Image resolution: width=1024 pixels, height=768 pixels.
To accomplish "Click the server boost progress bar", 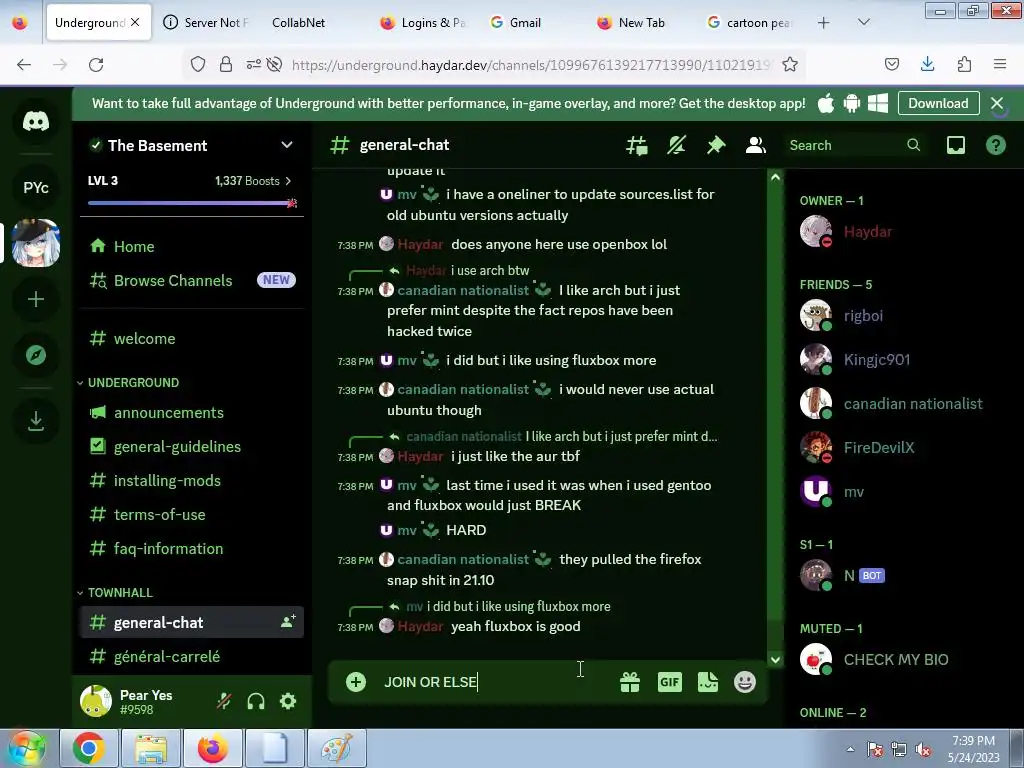I will click(193, 203).
